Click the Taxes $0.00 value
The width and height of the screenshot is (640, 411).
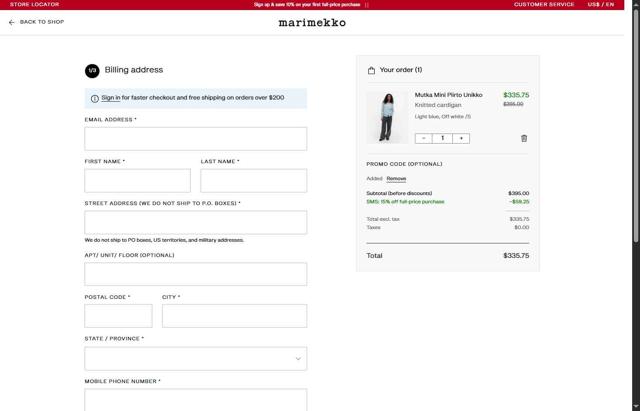click(522, 227)
